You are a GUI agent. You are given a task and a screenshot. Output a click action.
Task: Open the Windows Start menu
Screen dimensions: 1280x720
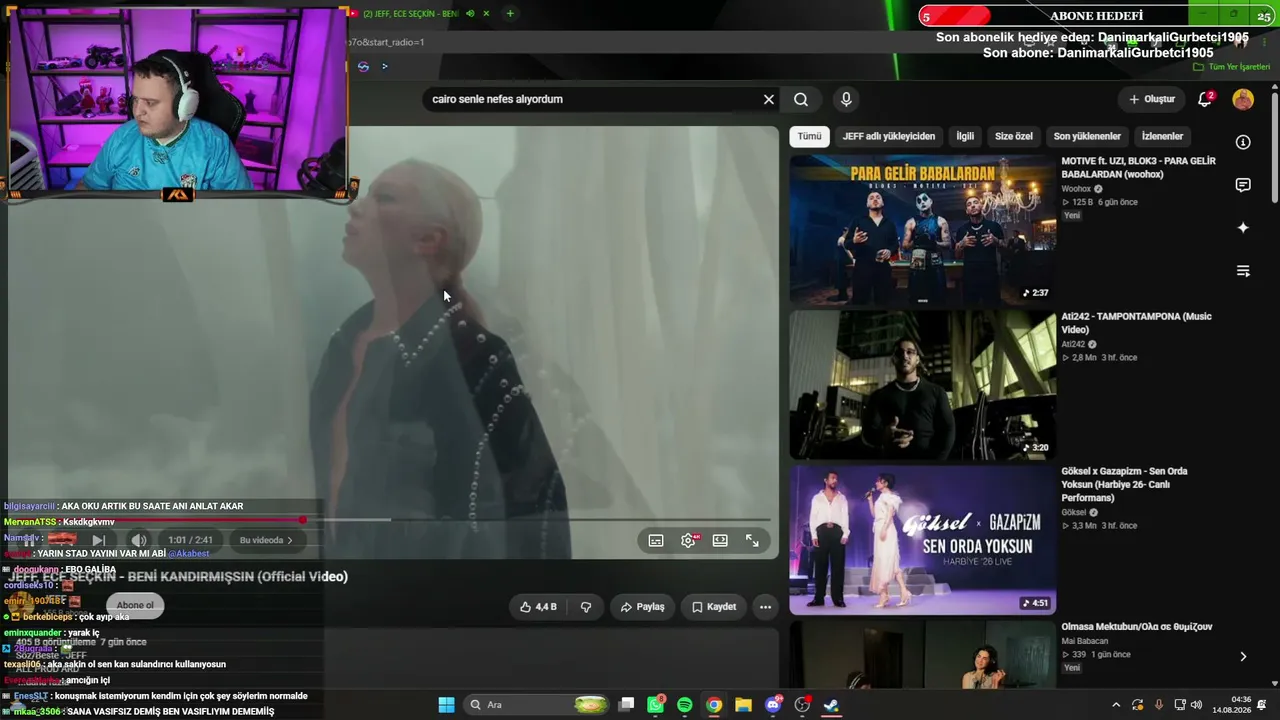(x=446, y=705)
